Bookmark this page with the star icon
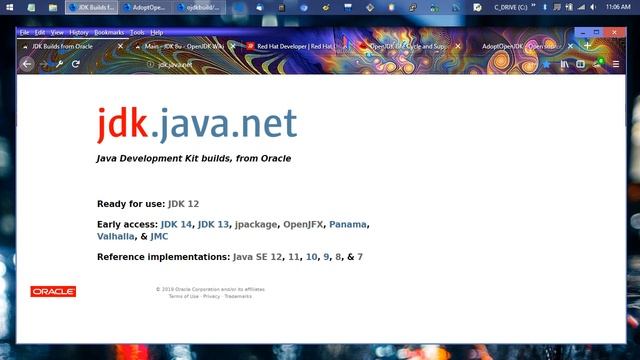The height and width of the screenshot is (360, 640). [x=547, y=64]
